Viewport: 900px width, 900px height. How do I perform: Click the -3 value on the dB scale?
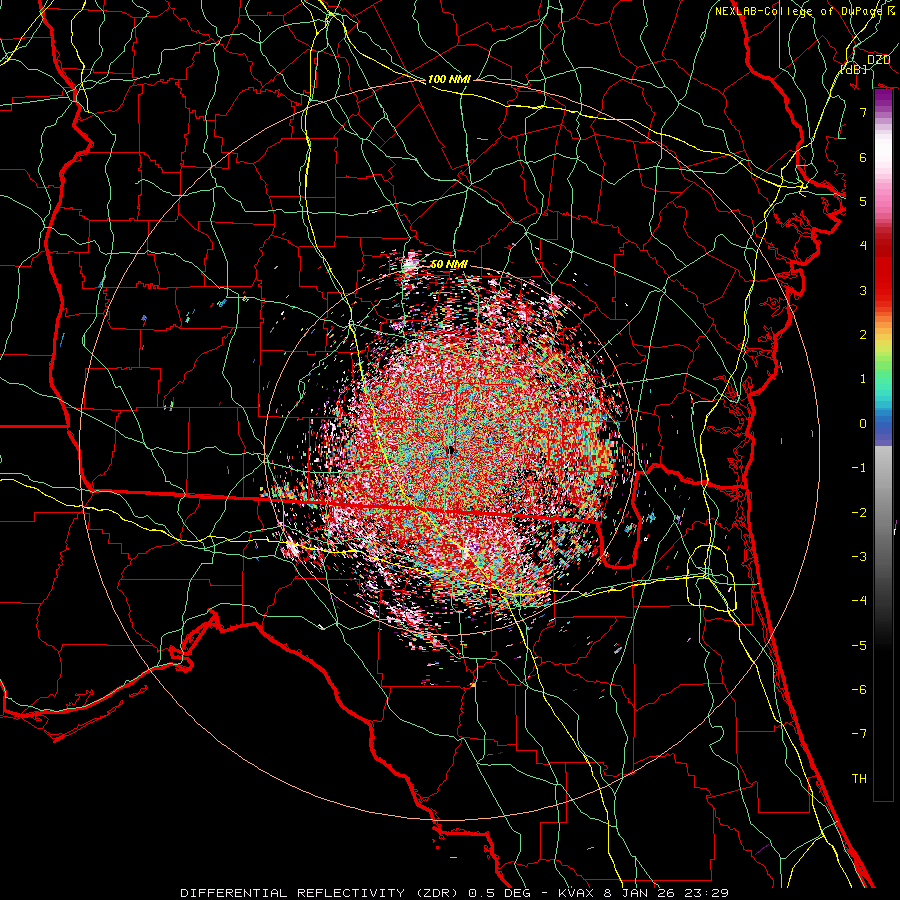pyautogui.click(x=859, y=557)
